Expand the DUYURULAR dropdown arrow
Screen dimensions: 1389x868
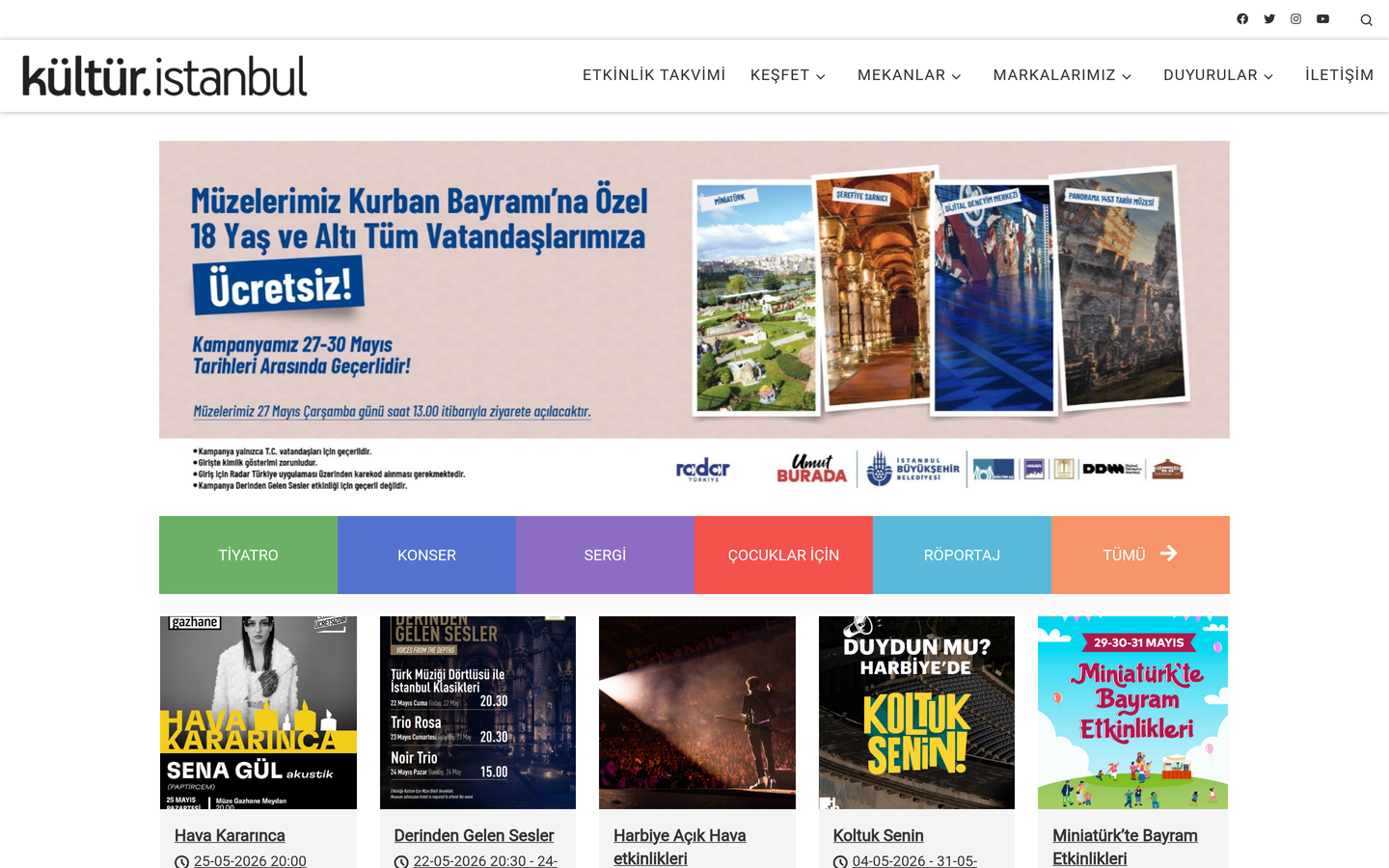(1268, 76)
